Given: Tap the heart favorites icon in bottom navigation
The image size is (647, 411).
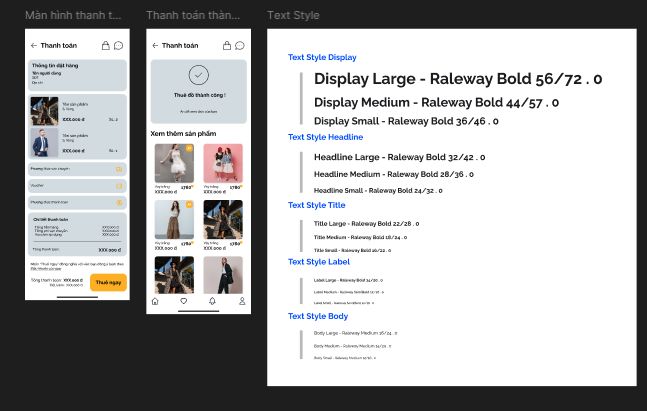Looking at the screenshot, I should click(184, 301).
